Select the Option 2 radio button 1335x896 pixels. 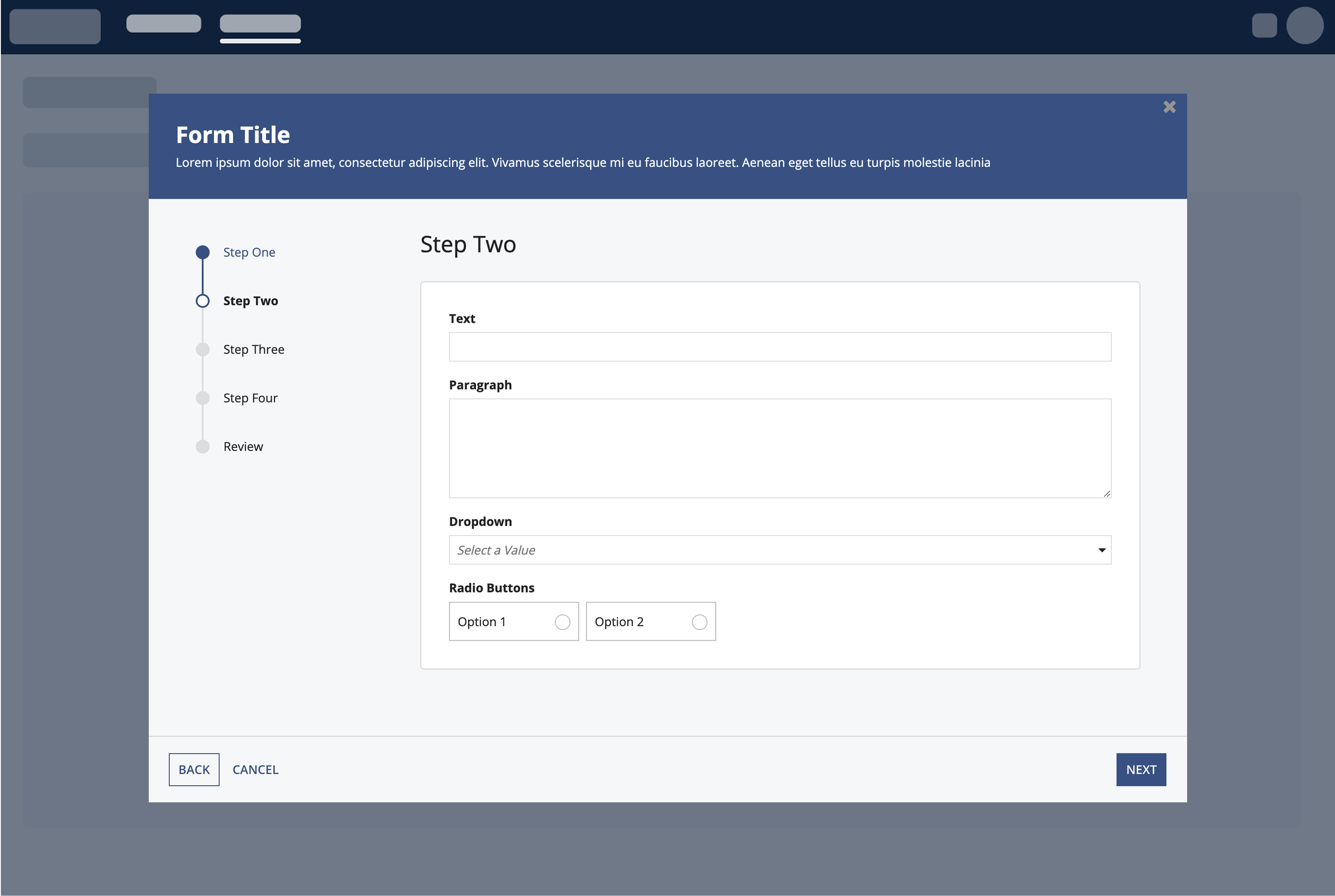[699, 622]
